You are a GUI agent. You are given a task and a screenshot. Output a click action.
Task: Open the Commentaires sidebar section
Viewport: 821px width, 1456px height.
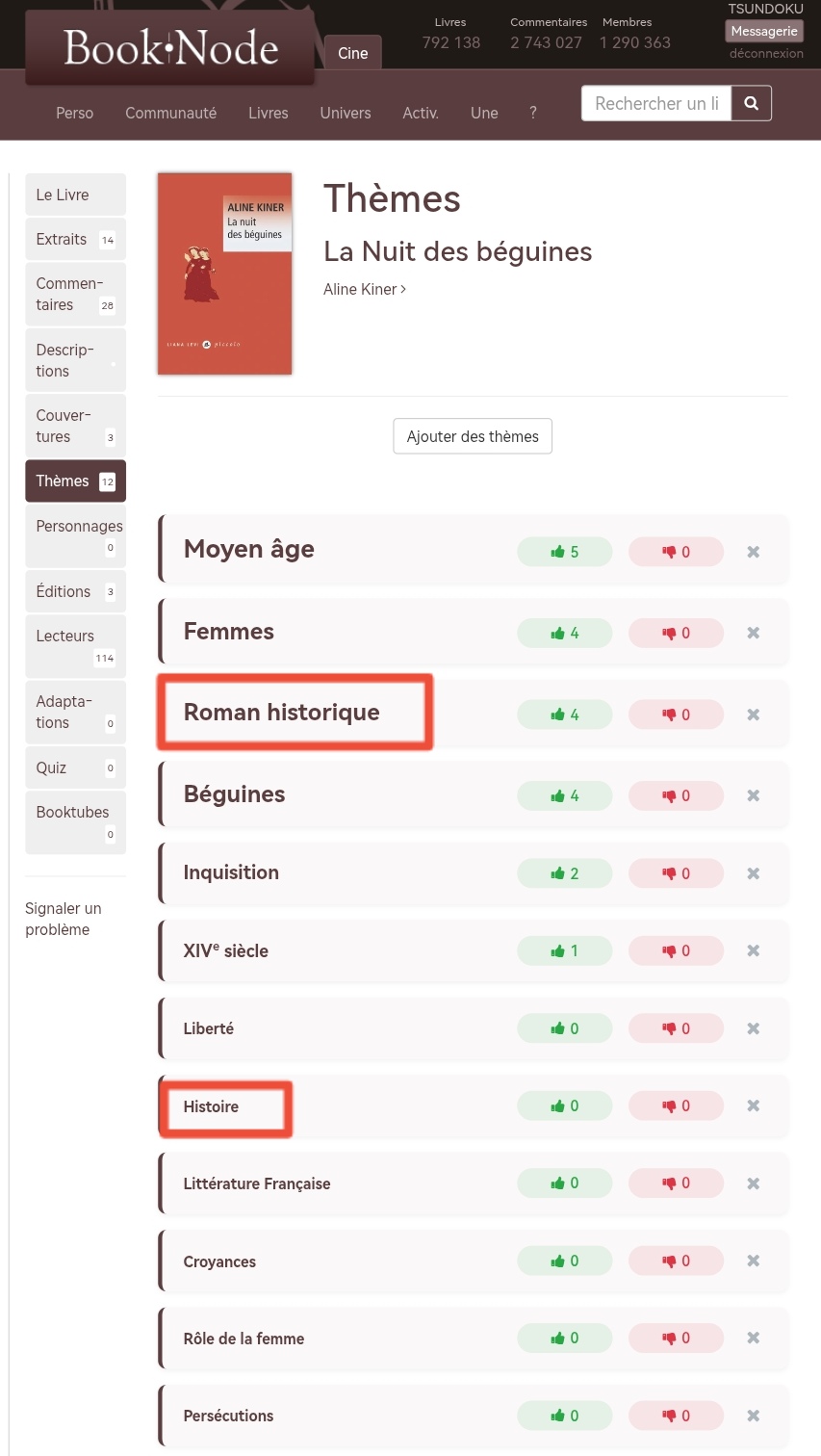(75, 294)
